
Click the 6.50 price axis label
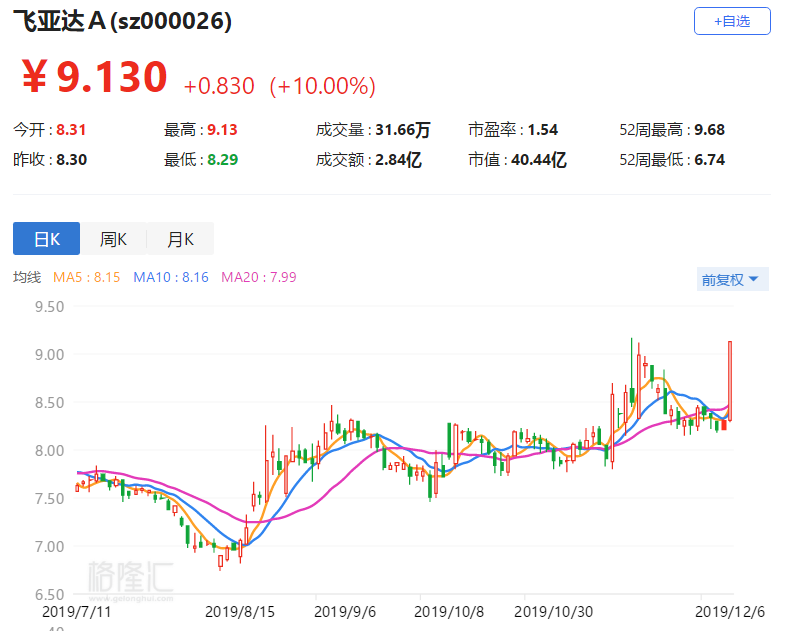pyautogui.click(x=49, y=594)
